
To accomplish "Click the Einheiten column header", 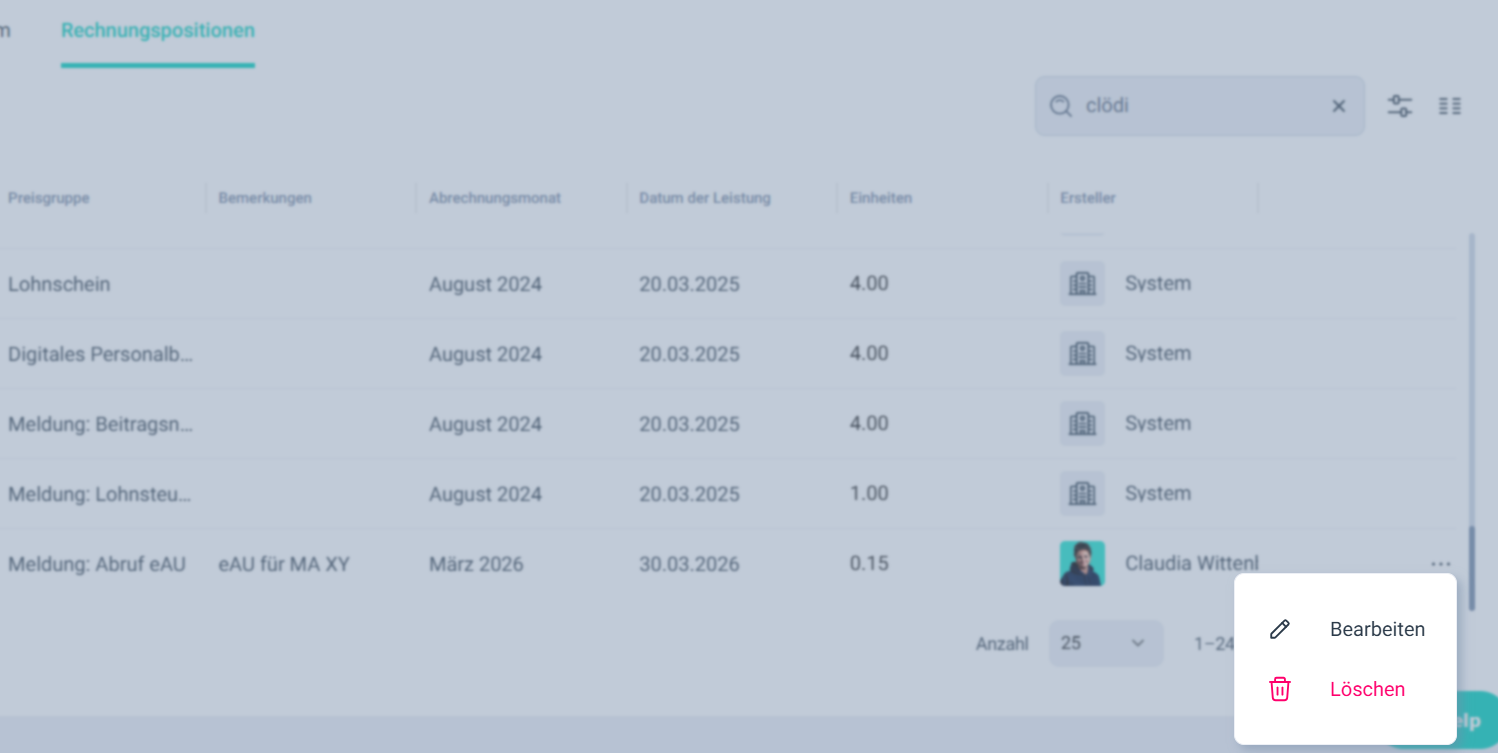I will tap(880, 198).
